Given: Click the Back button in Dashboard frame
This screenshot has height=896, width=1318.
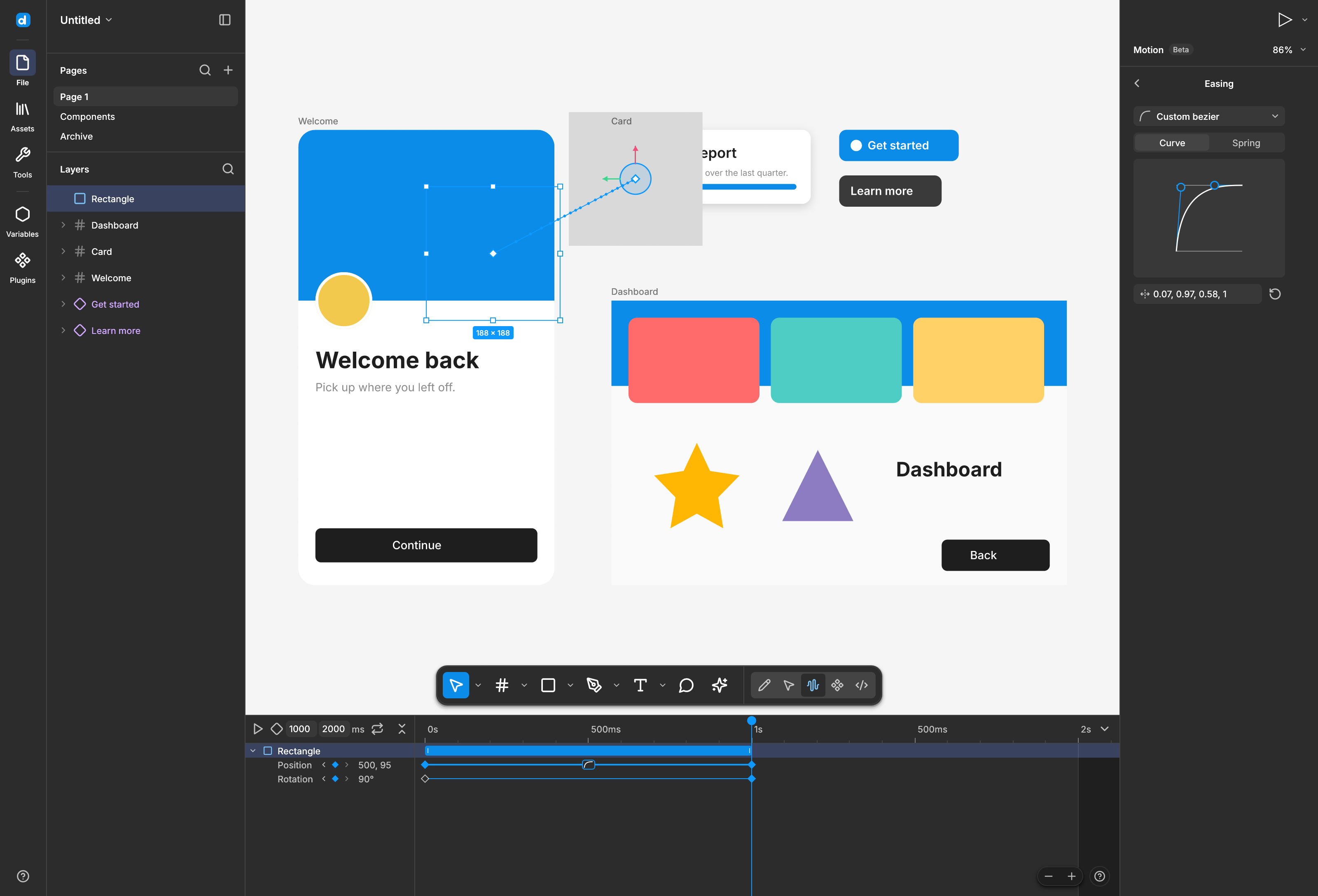Looking at the screenshot, I should pyautogui.click(x=996, y=555).
